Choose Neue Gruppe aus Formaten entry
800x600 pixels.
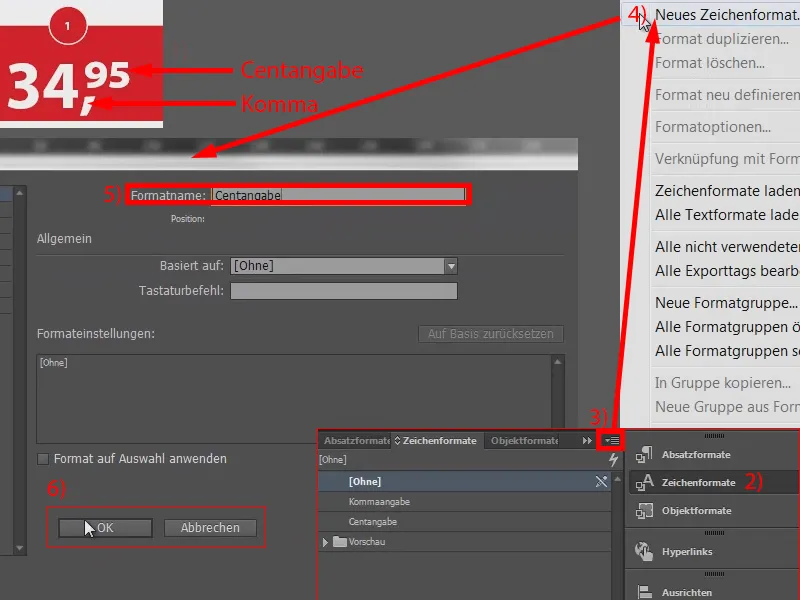coord(727,407)
